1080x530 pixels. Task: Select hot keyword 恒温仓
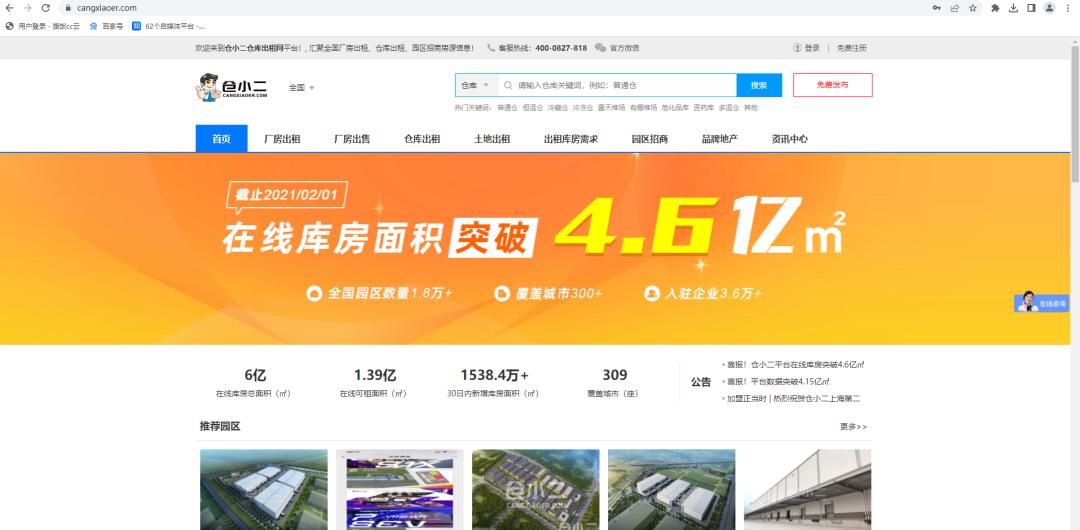tap(532, 108)
